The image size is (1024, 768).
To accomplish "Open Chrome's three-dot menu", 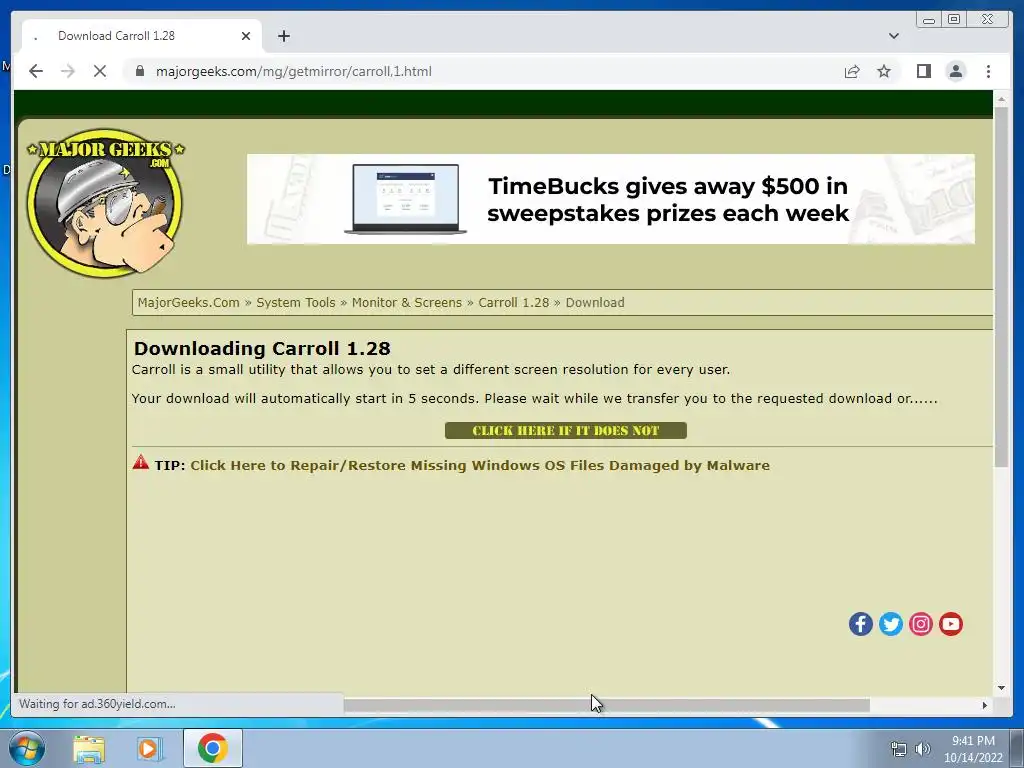I will pos(988,71).
